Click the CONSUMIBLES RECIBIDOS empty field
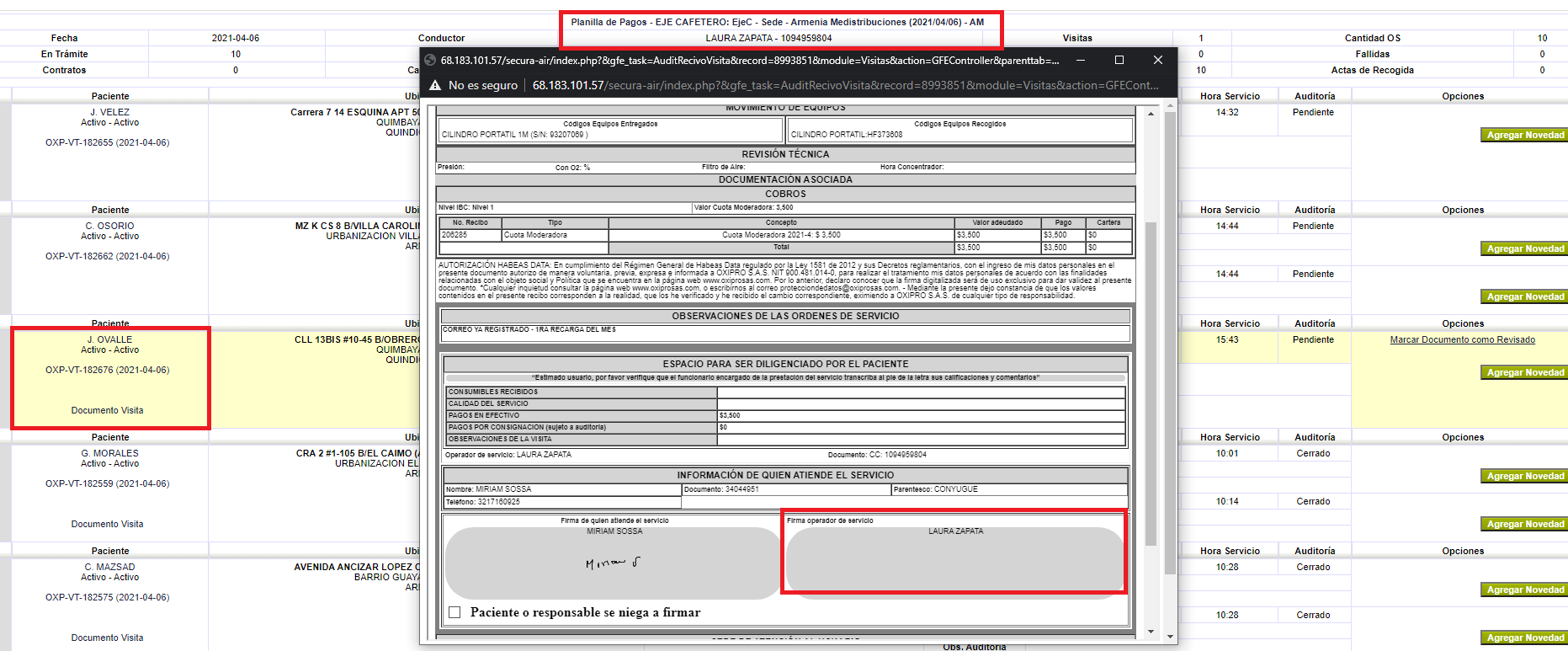This screenshot has width=1568, height=651. tap(922, 392)
